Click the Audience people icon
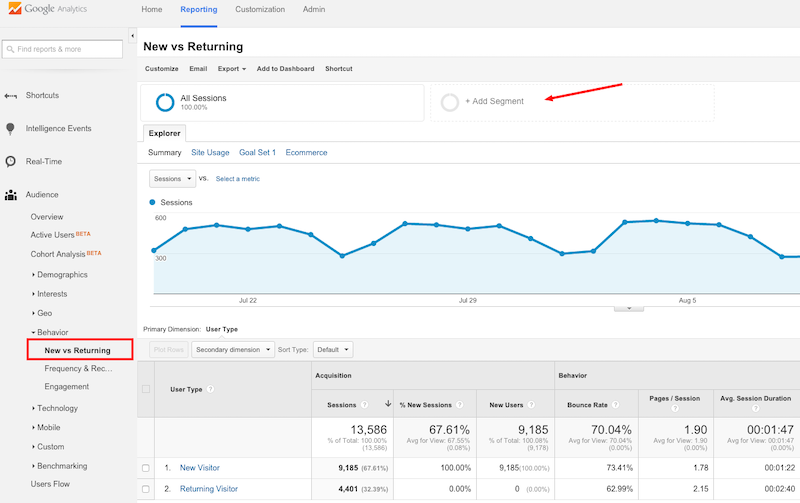This screenshot has width=800, height=503. [x=10, y=195]
